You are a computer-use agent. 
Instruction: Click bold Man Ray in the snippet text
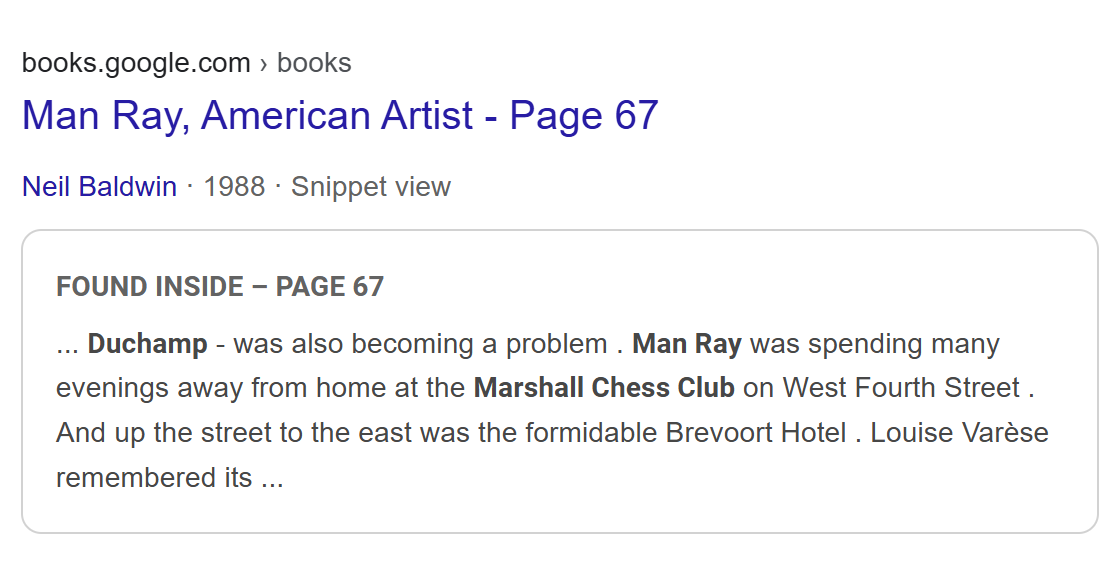[687, 344]
